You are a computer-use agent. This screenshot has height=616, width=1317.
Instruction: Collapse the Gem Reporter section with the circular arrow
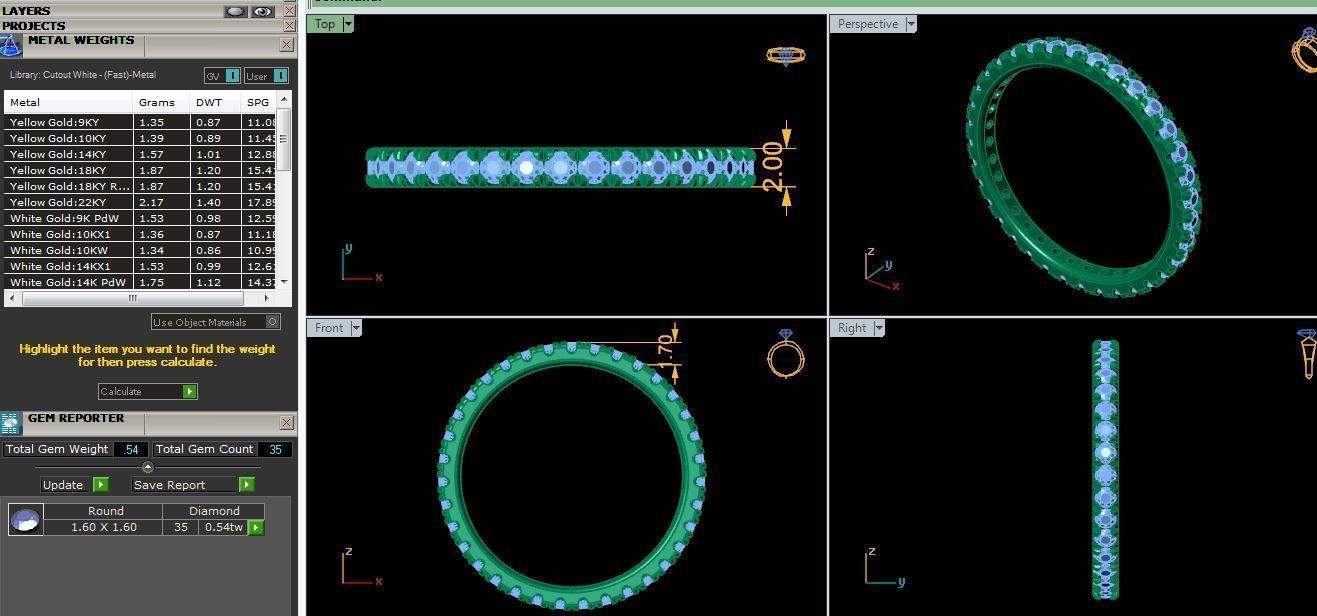148,467
